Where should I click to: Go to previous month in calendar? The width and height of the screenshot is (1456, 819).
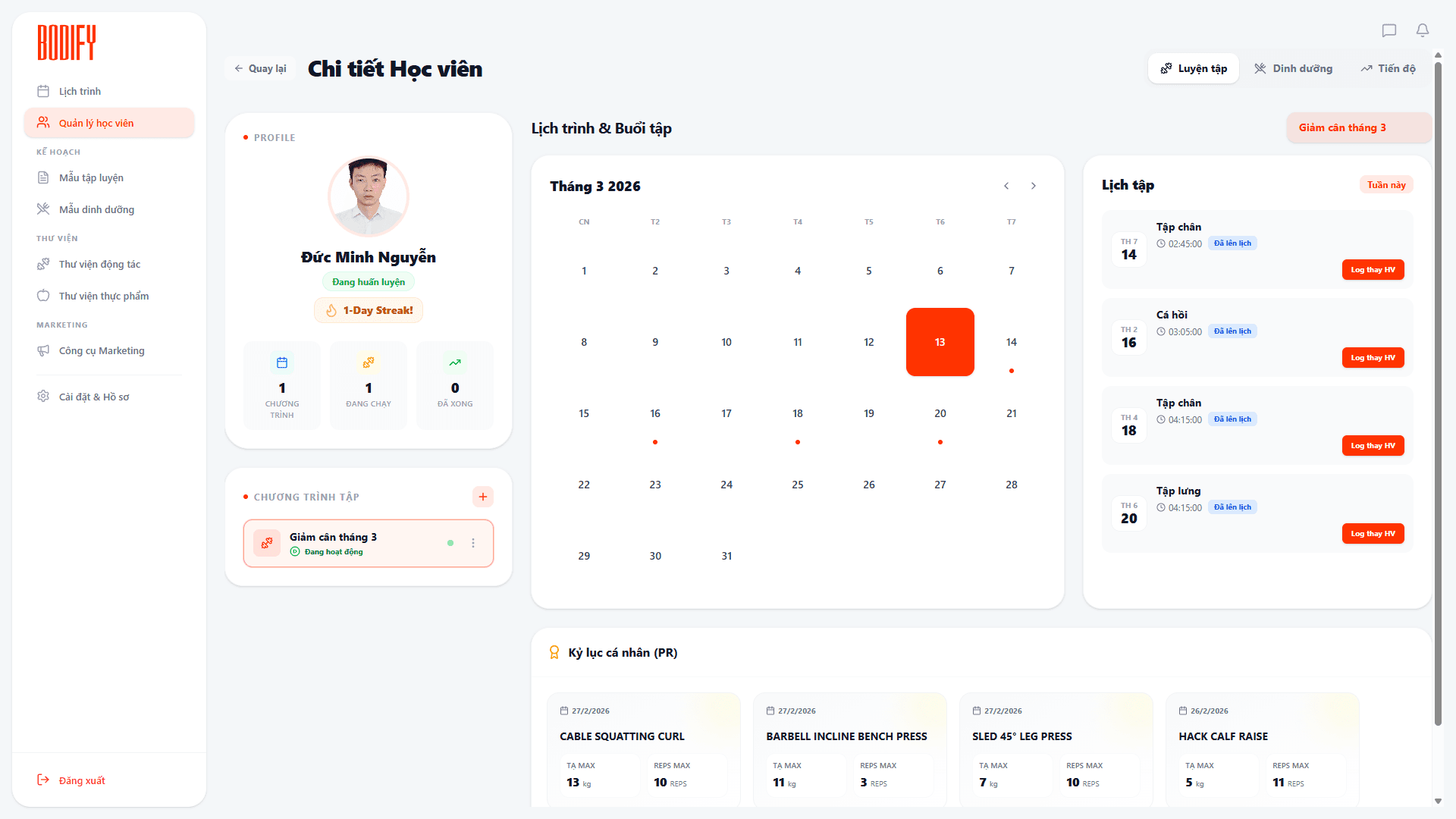1006,186
